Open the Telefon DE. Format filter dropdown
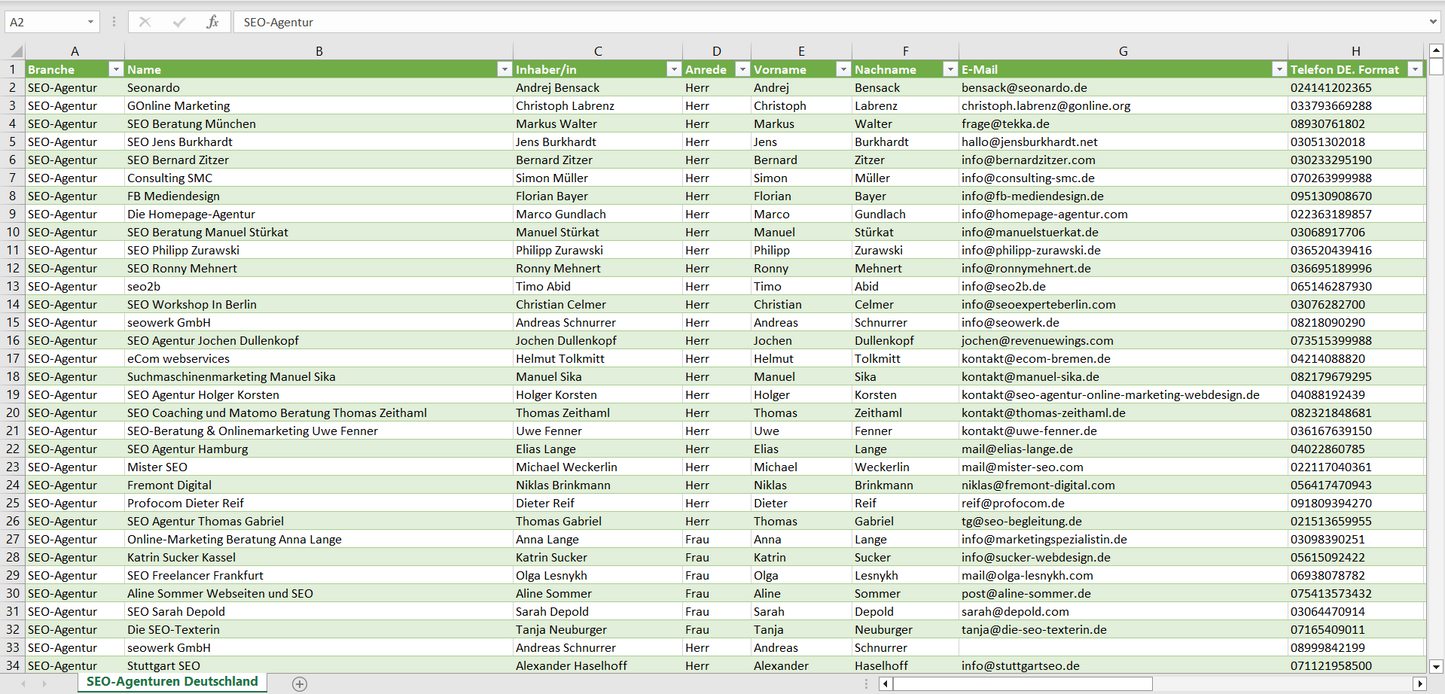 point(1415,70)
